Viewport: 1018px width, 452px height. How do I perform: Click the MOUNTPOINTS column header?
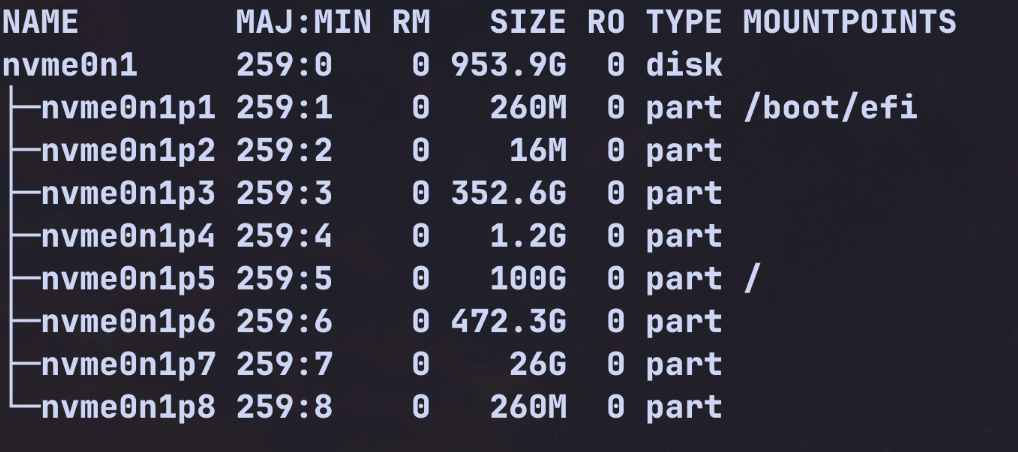click(848, 22)
